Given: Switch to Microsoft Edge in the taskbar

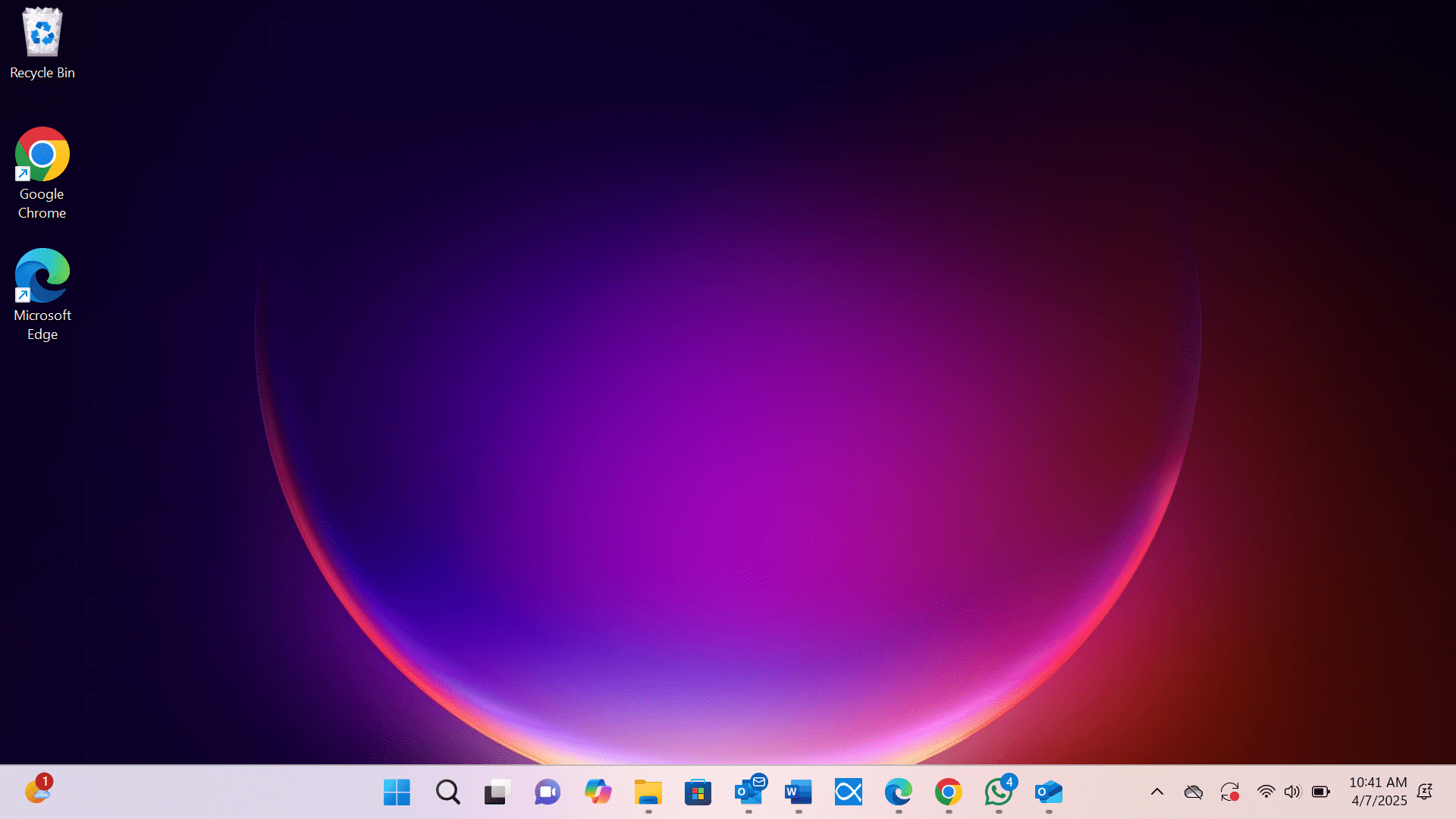Looking at the screenshot, I should pyautogui.click(x=899, y=792).
